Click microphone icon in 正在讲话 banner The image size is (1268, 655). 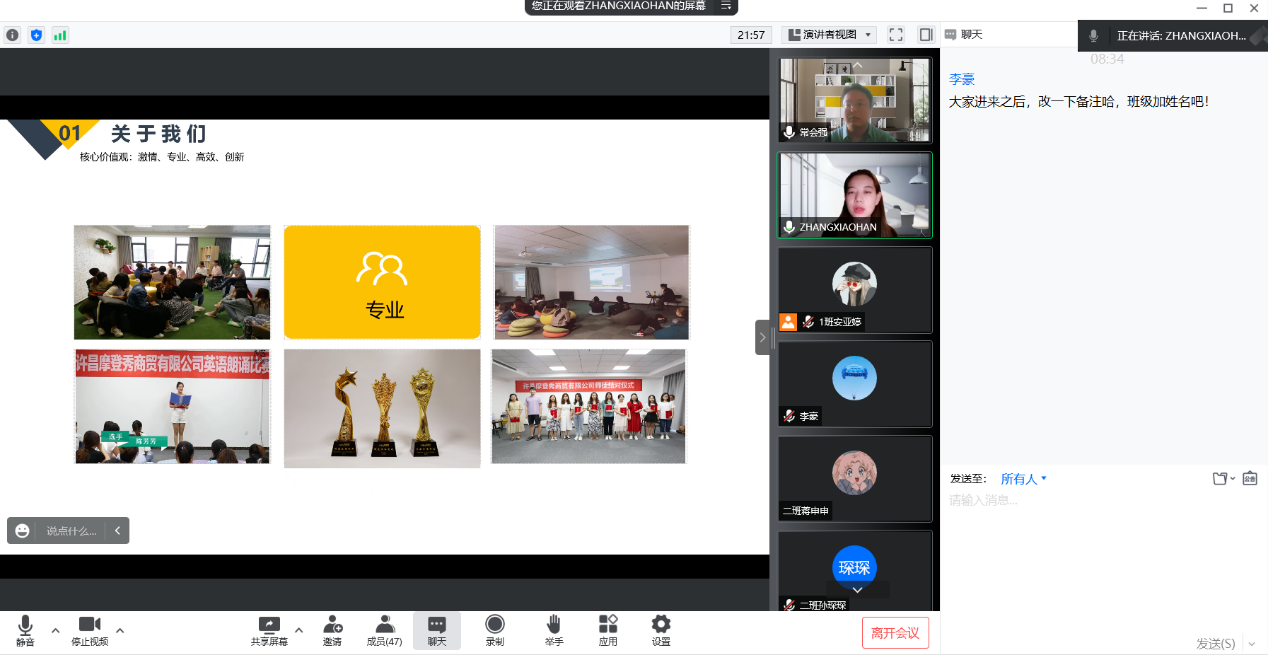tap(1093, 35)
